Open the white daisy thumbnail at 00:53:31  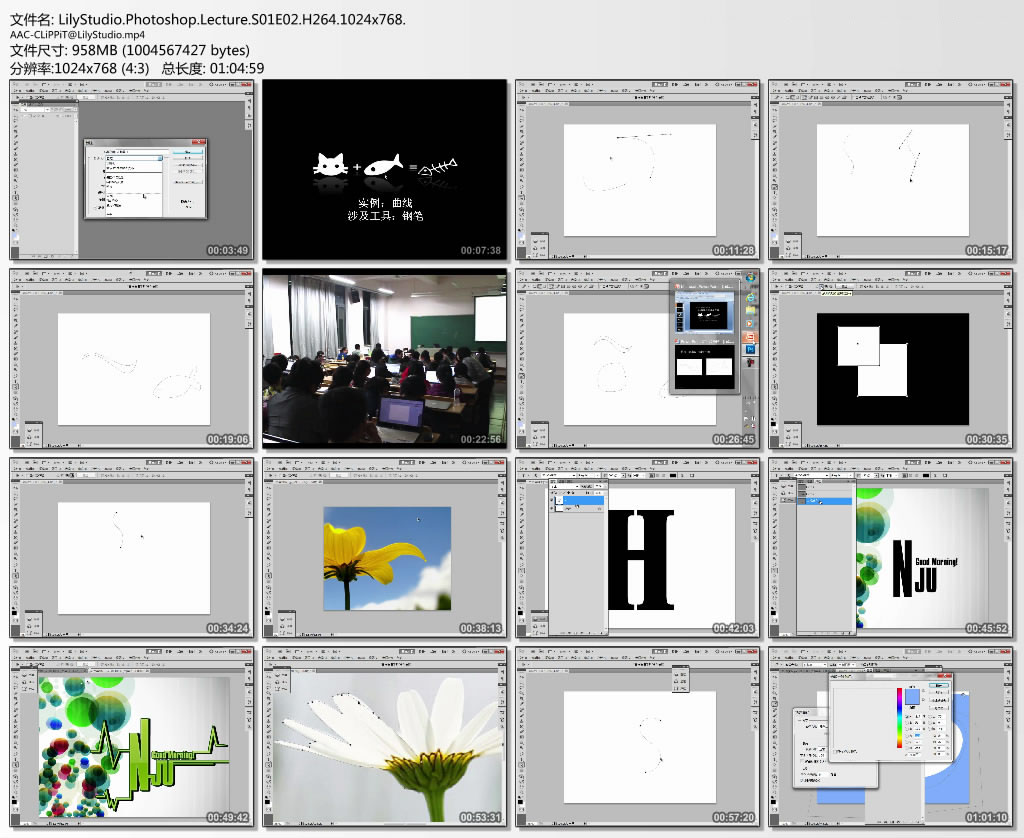tap(384, 736)
